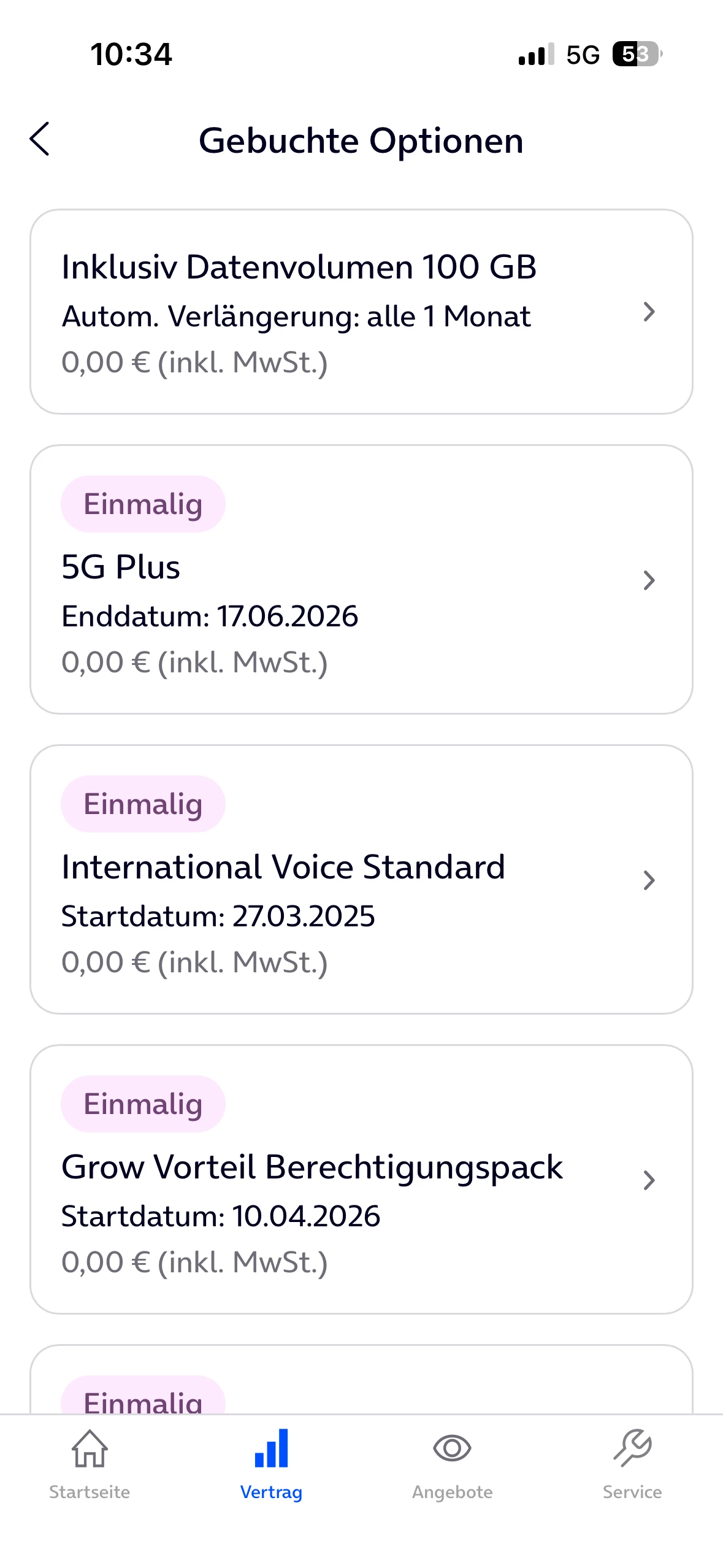The image size is (723, 1568).
Task: Expand the 5G Plus chevron
Action: (x=649, y=580)
